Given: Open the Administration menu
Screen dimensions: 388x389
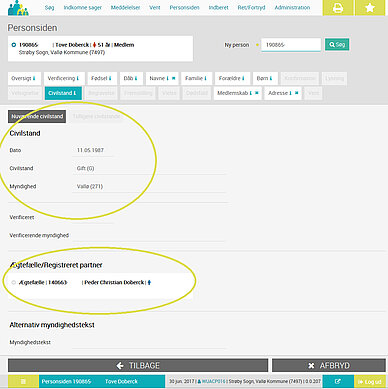Looking at the screenshot, I should pyautogui.click(x=292, y=7).
